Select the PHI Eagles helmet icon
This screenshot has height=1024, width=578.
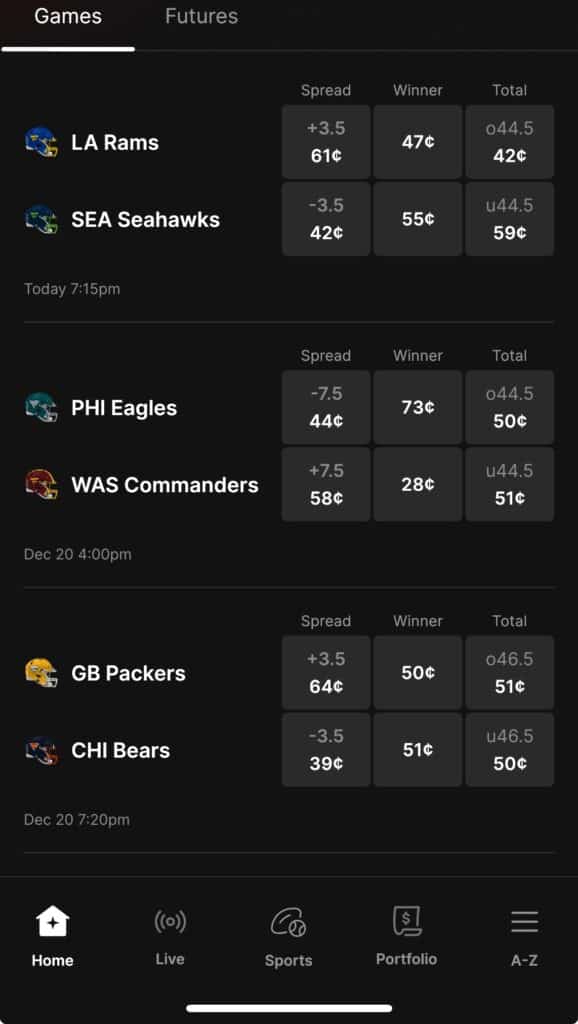44,407
